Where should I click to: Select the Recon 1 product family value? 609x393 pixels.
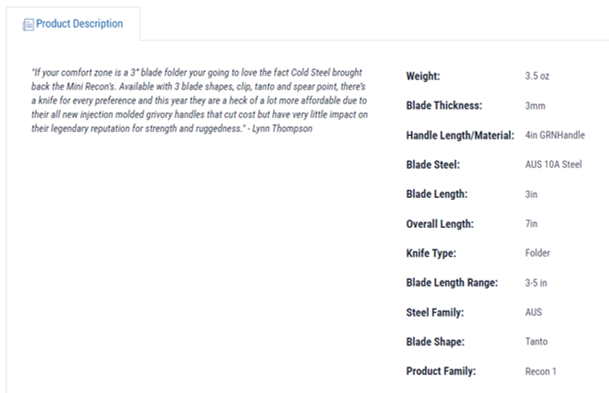tap(541, 372)
